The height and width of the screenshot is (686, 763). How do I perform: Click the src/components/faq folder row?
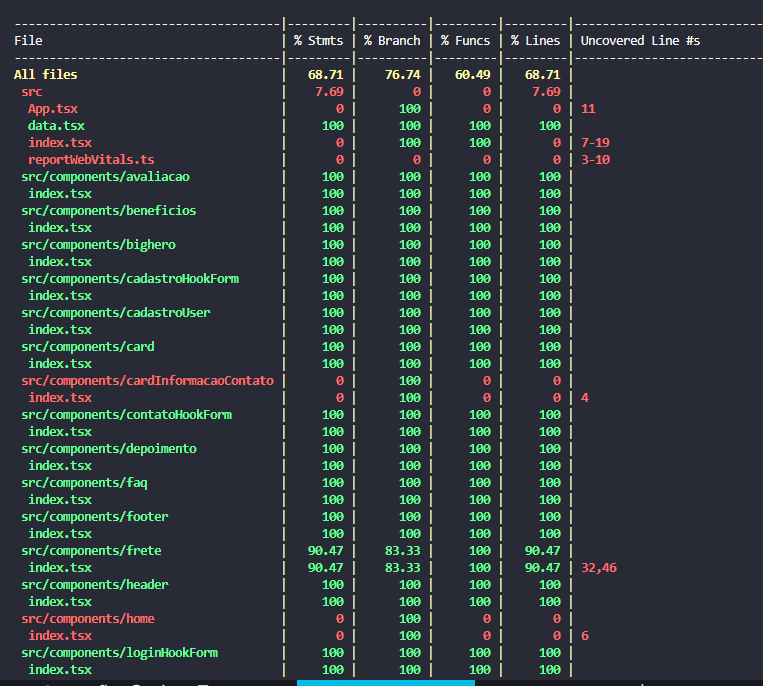pos(84,483)
